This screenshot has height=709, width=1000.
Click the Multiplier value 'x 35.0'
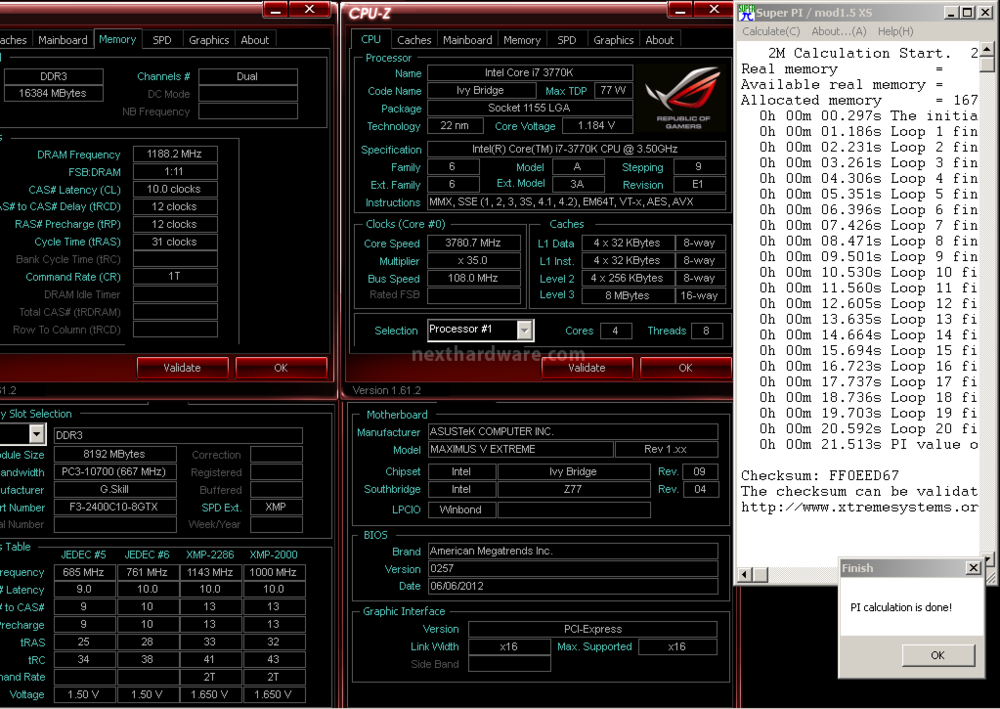(473, 261)
